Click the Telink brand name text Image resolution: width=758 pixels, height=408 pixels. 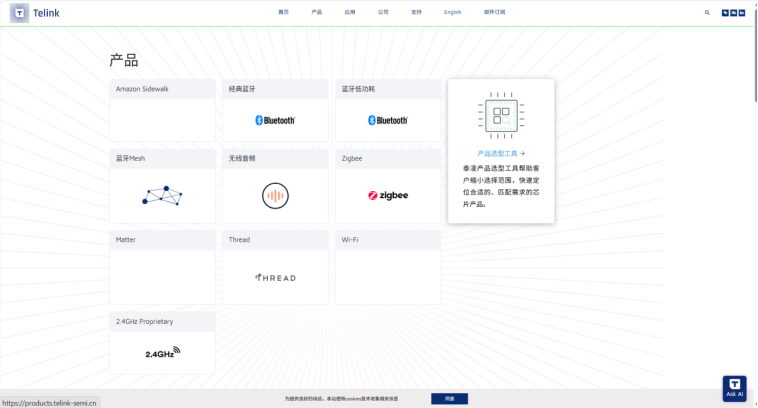tap(46, 13)
